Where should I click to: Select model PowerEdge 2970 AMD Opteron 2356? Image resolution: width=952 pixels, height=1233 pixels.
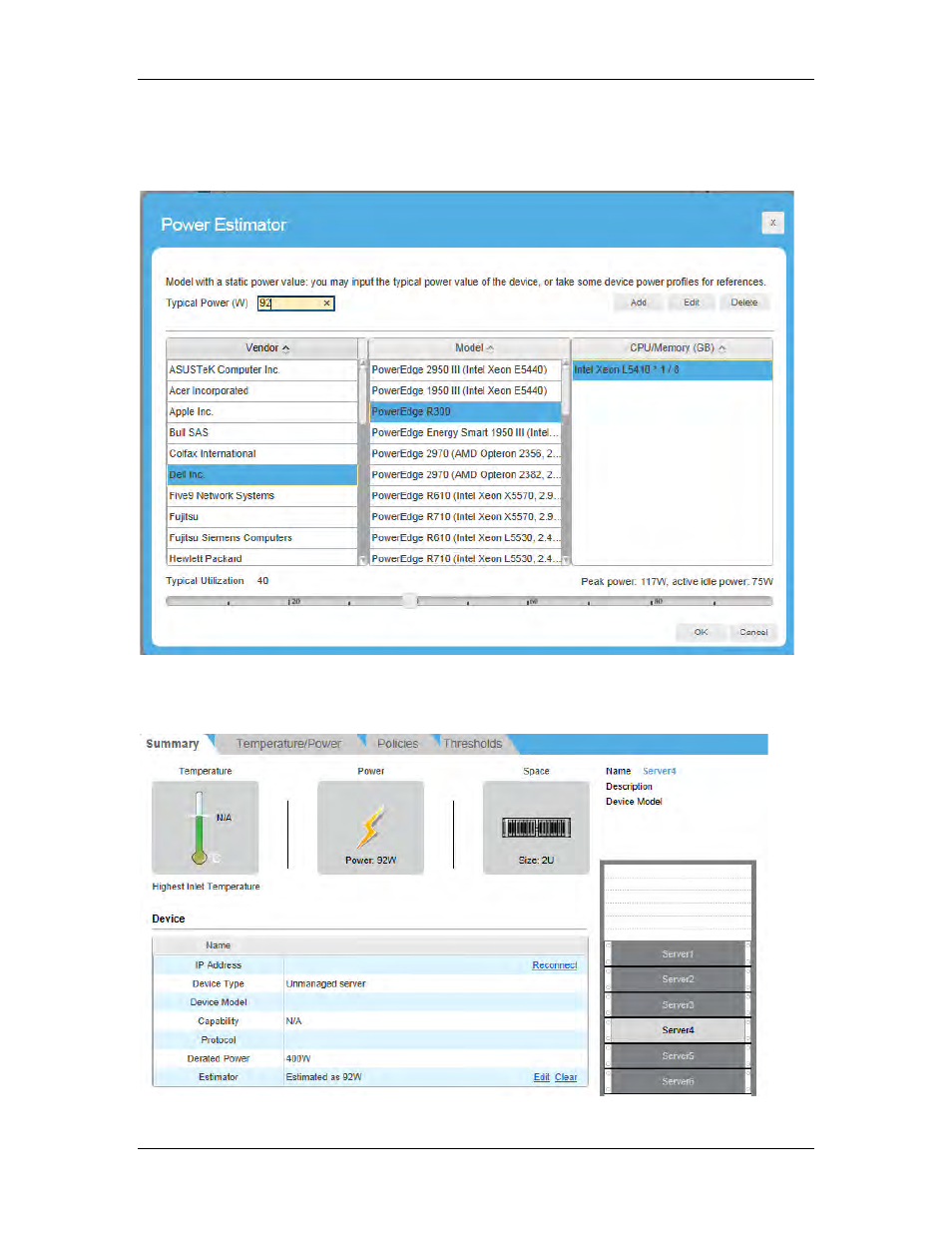point(465,454)
